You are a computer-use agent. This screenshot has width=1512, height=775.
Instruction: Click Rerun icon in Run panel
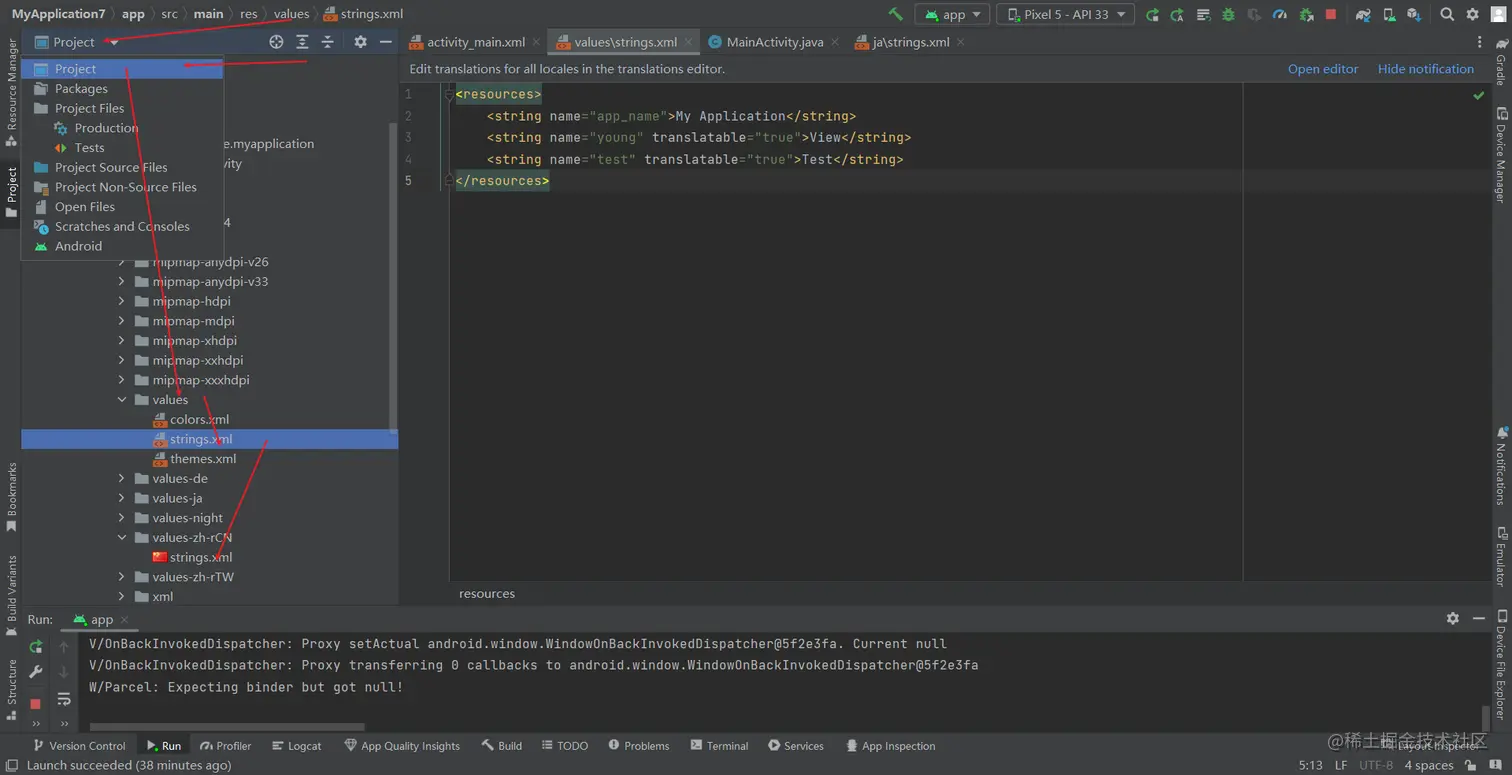(36, 647)
